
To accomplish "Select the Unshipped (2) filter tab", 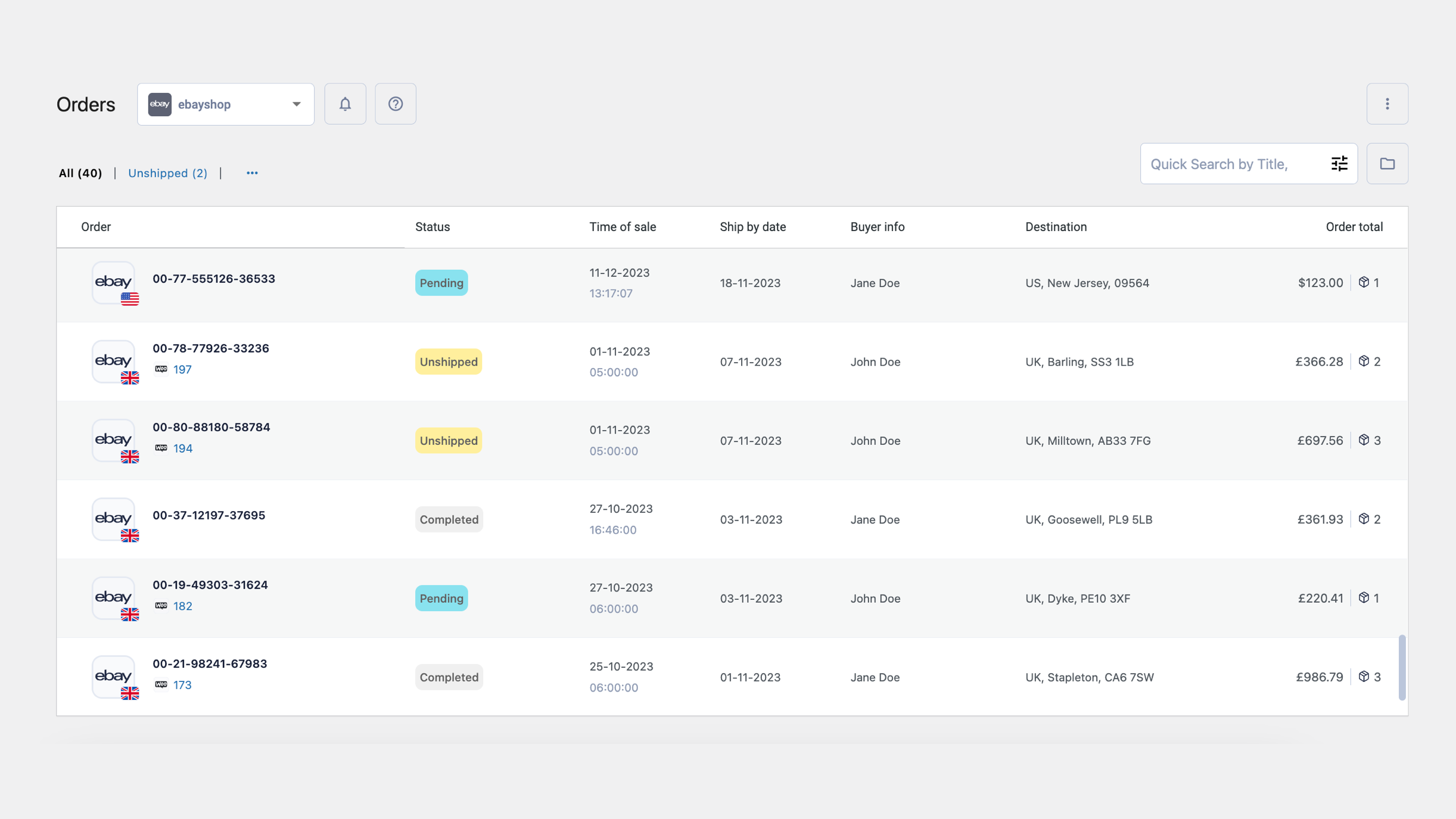I will 168,173.
